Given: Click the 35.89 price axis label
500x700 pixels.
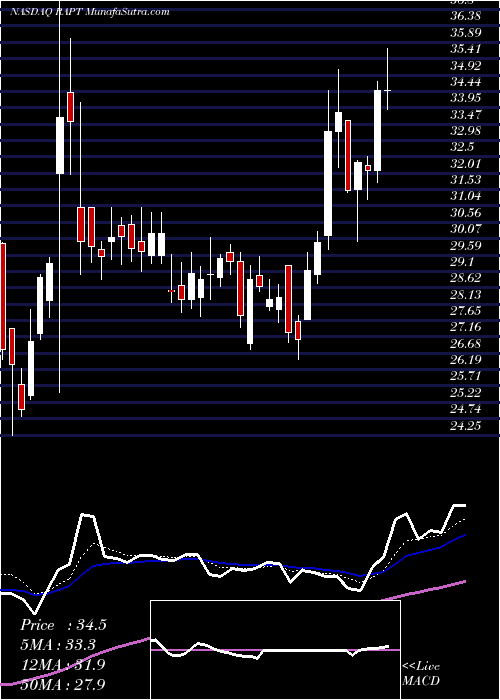Looking at the screenshot, I should (x=466, y=33).
